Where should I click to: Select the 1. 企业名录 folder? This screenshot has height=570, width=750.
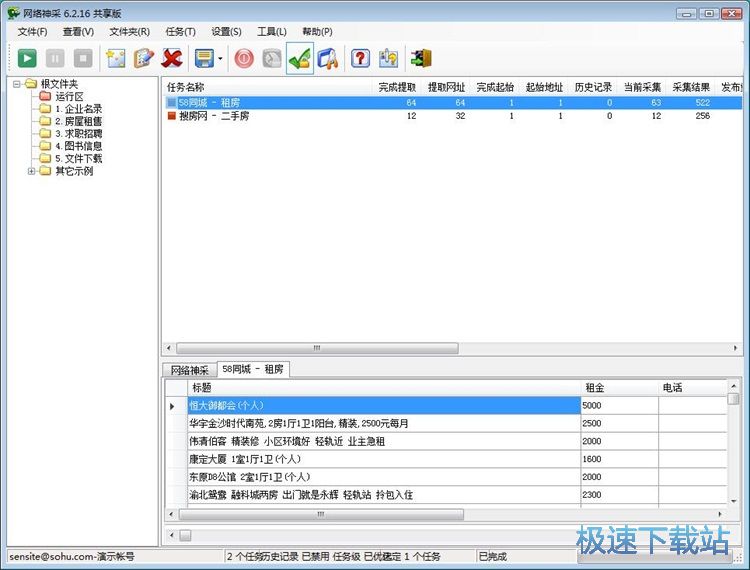[78, 109]
